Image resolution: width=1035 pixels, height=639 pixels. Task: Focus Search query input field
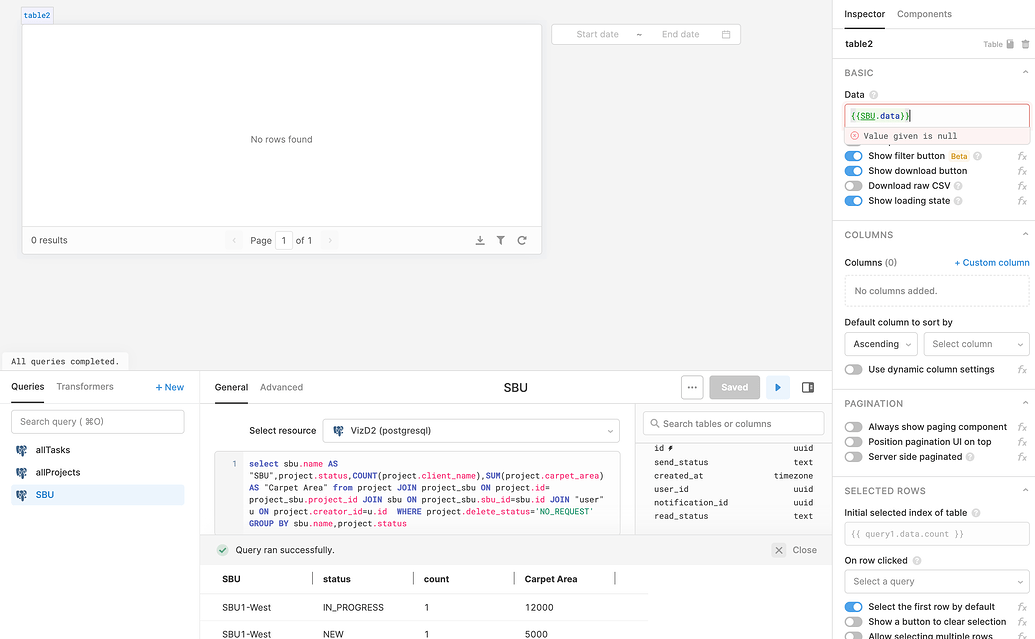pos(98,422)
